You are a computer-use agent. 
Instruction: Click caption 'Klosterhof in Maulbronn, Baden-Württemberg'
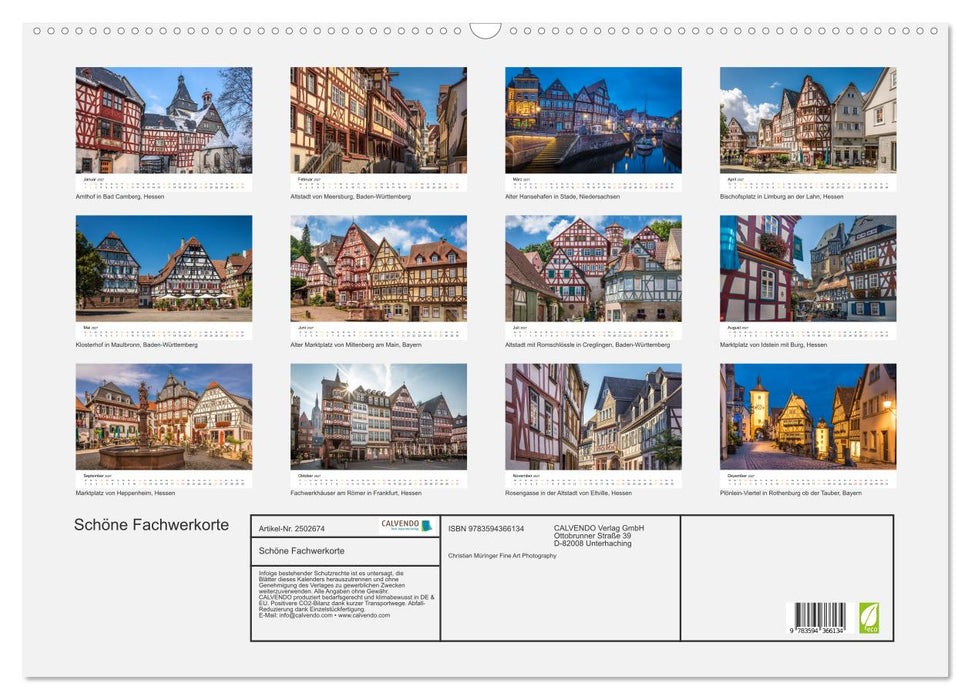click(x=136, y=344)
